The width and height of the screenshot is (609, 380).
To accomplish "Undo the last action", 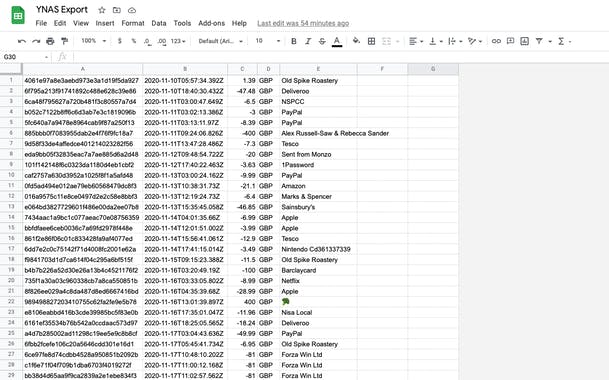I will [22, 41].
